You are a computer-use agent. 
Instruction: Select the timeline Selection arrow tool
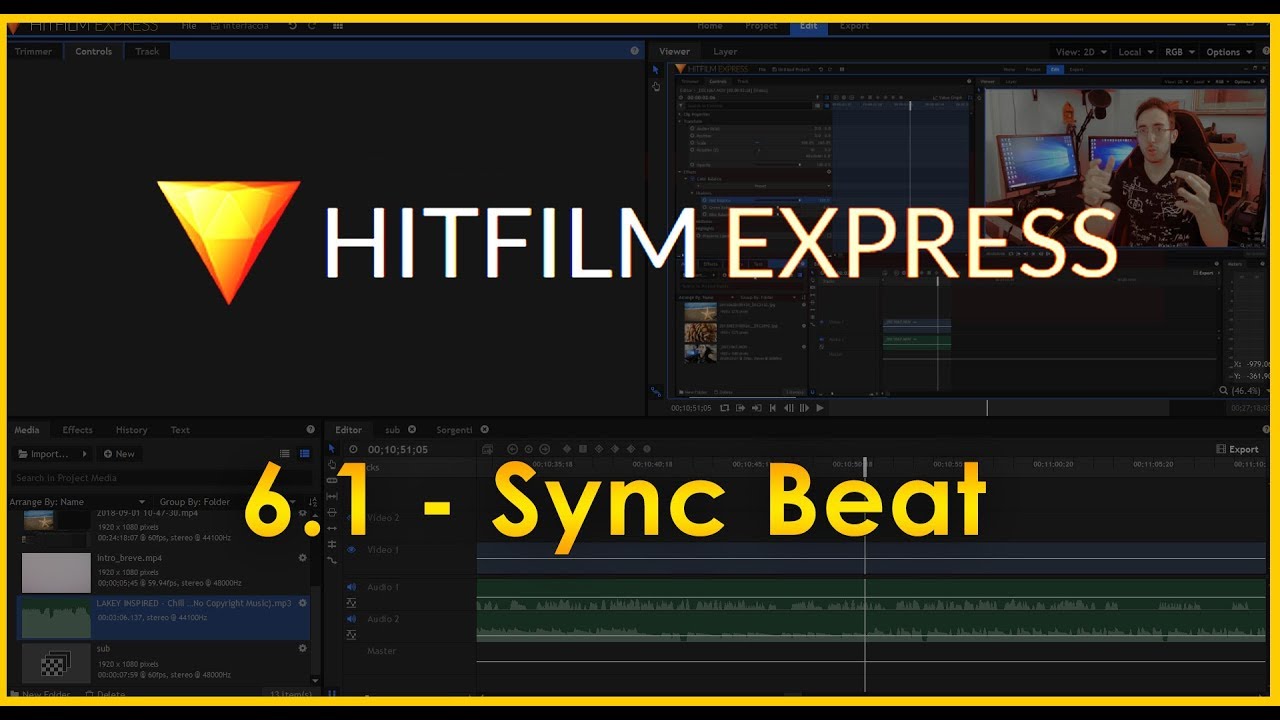pyautogui.click(x=332, y=449)
